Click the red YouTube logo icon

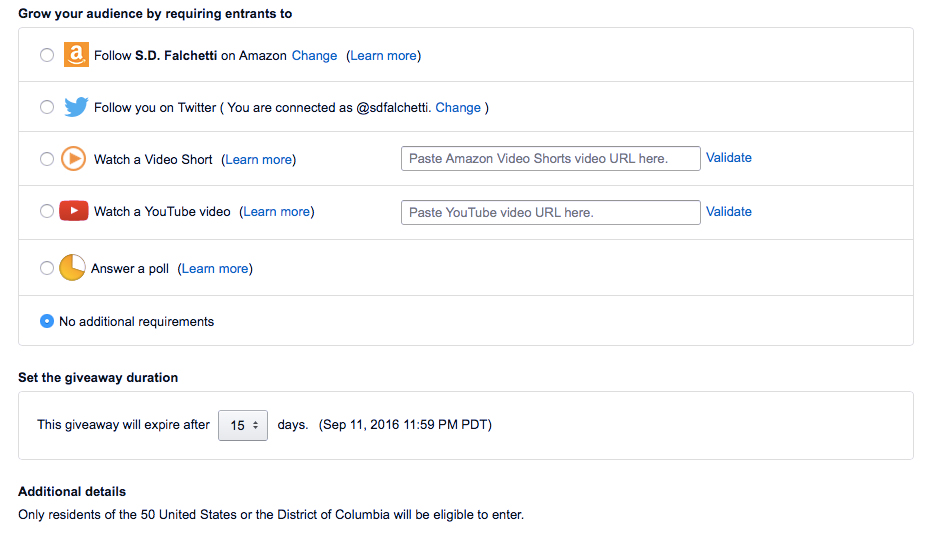click(73, 211)
